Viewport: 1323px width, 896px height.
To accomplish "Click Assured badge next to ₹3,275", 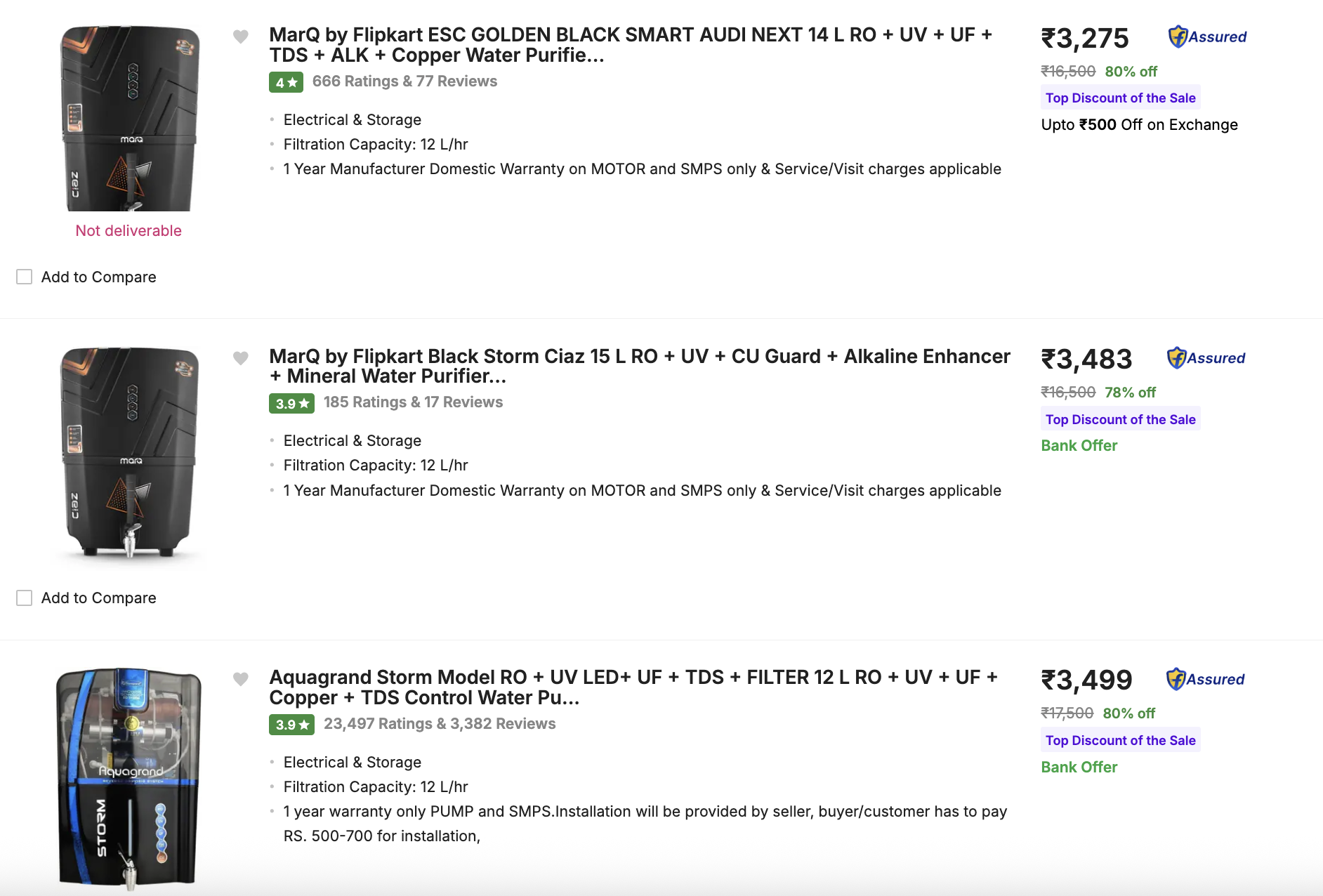I will [1207, 37].
